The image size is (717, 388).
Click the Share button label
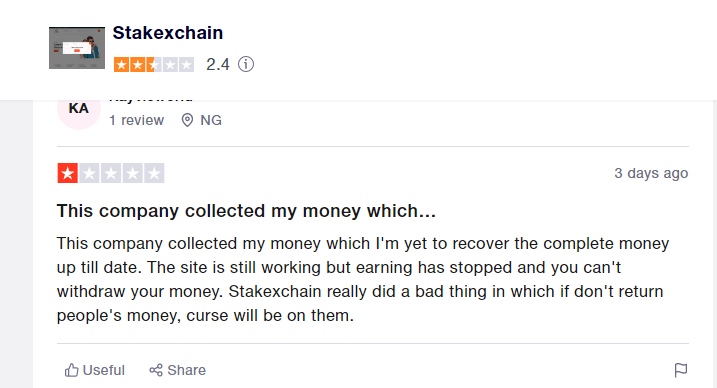[187, 370]
